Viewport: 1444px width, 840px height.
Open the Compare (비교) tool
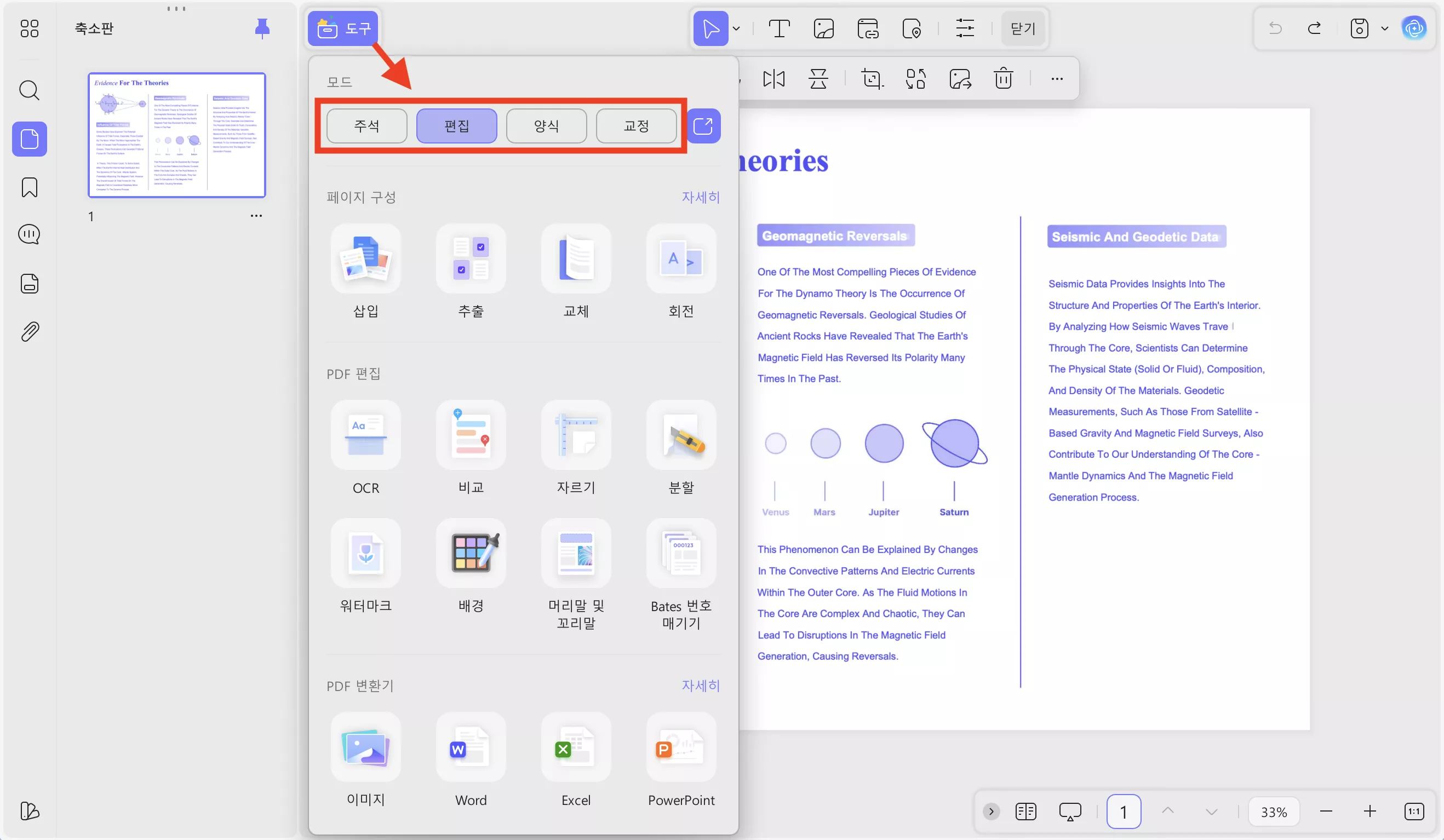click(471, 435)
